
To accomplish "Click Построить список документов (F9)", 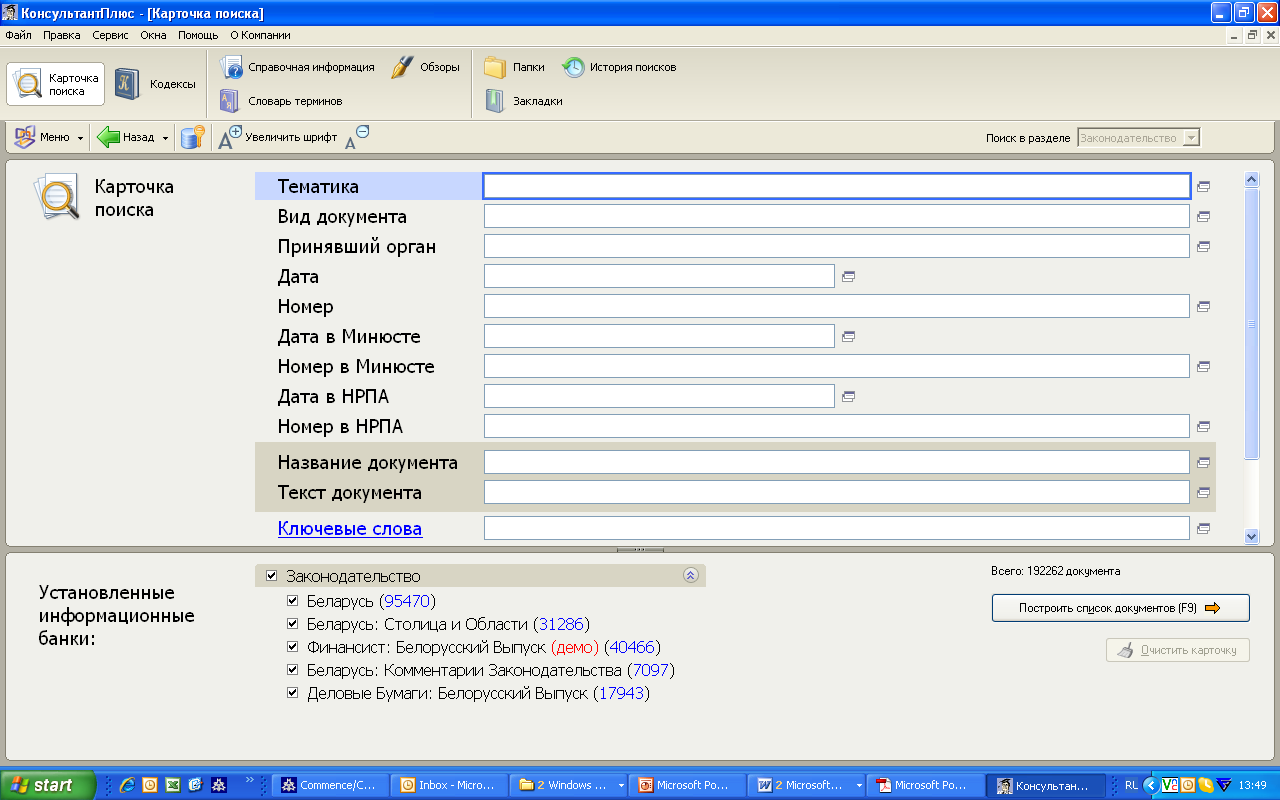I will point(1121,608).
